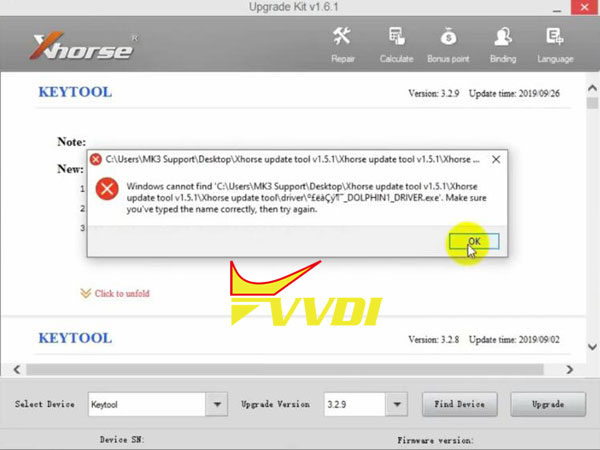Open the Upgrade Version dropdown arrow
The width and height of the screenshot is (600, 450).
coord(397,404)
